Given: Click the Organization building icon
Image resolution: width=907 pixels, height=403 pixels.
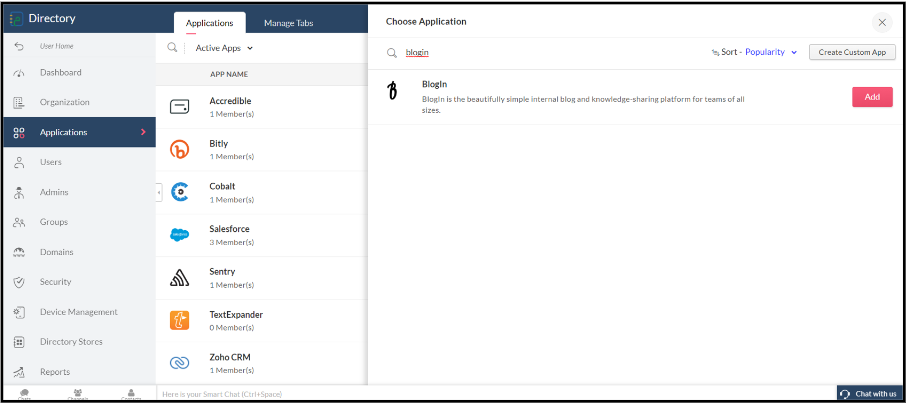Looking at the screenshot, I should [x=19, y=102].
